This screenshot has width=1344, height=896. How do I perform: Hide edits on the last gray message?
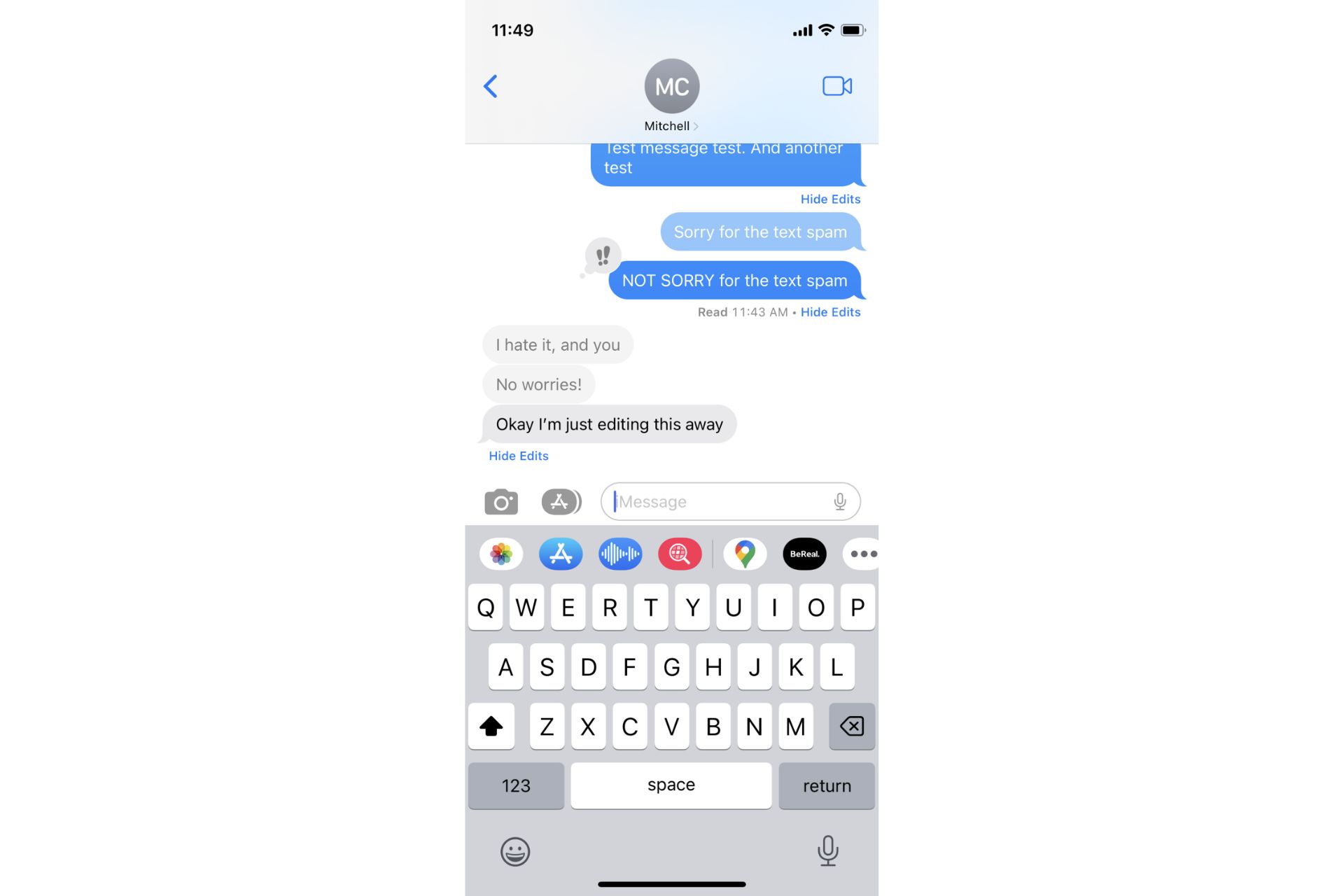click(518, 456)
